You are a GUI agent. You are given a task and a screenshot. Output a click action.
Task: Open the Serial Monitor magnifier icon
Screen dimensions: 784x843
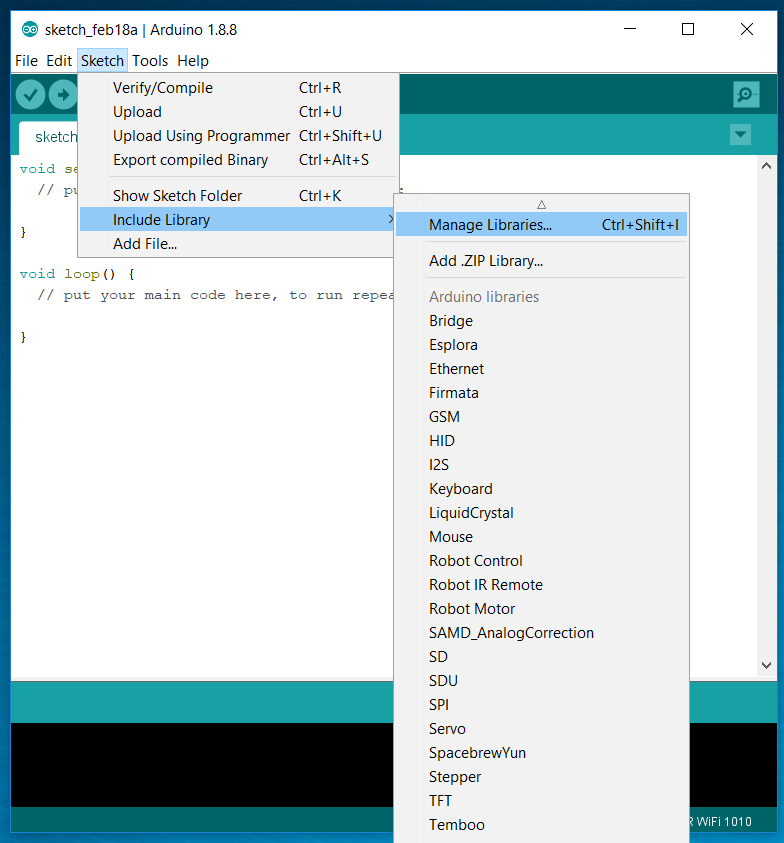point(746,95)
